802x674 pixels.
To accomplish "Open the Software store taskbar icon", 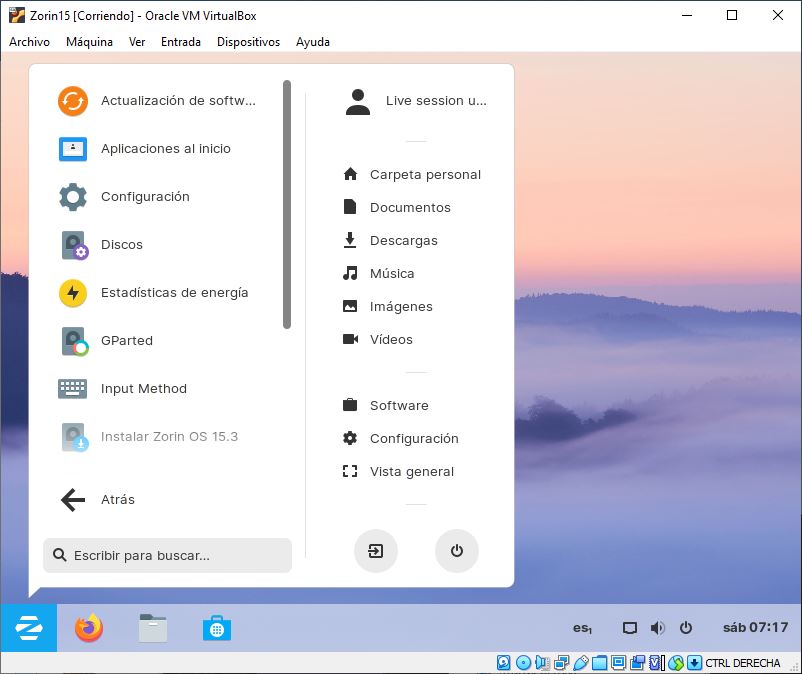I will click(x=217, y=628).
